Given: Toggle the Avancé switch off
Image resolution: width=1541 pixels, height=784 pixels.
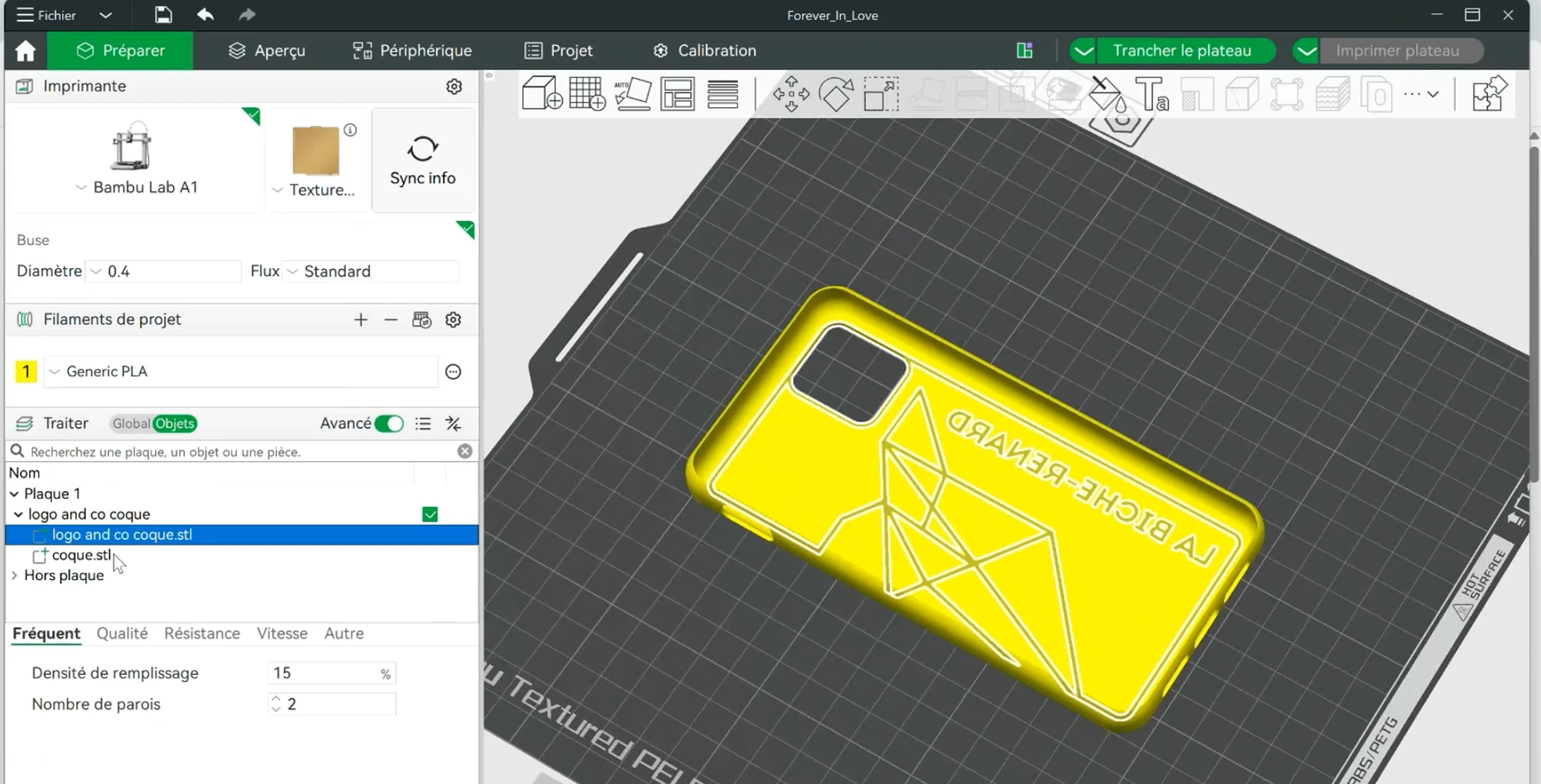Looking at the screenshot, I should (x=389, y=424).
